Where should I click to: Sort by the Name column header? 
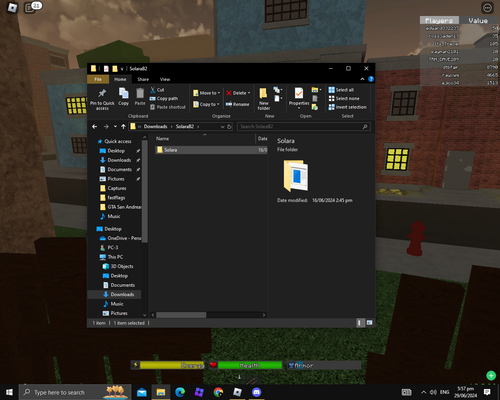click(x=162, y=139)
